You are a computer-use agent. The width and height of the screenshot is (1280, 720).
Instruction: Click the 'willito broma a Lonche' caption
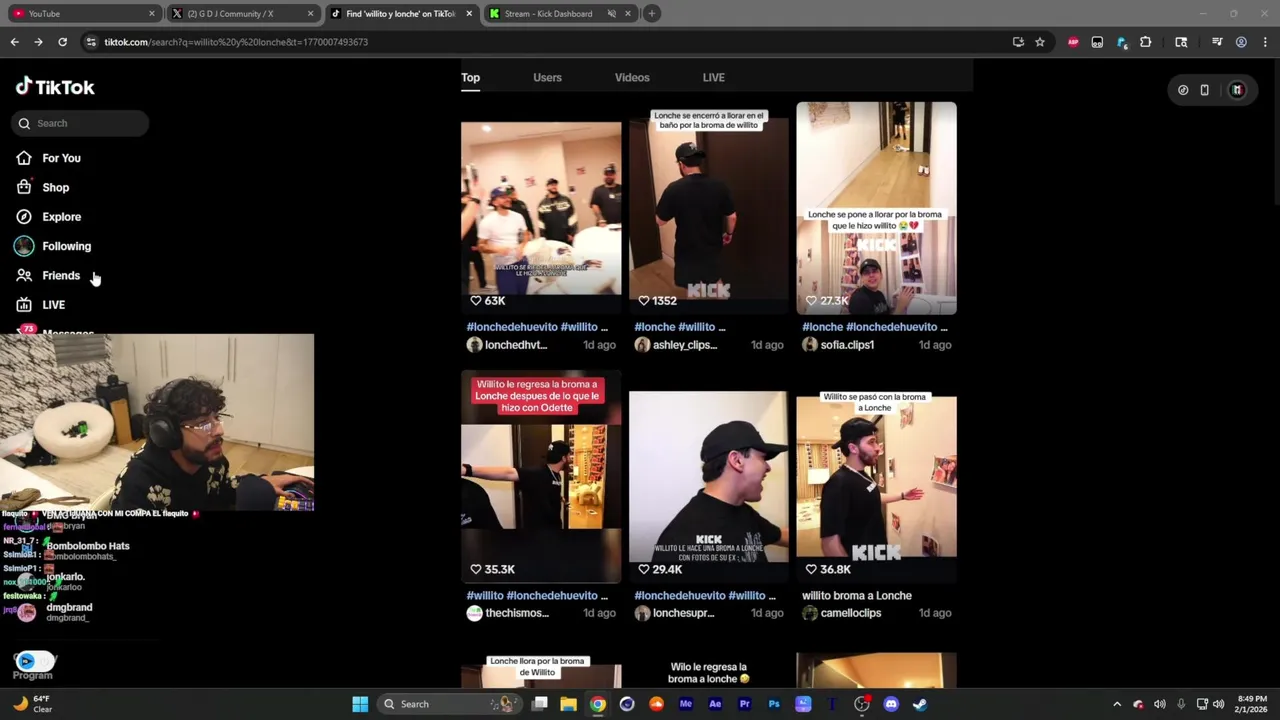click(x=857, y=595)
